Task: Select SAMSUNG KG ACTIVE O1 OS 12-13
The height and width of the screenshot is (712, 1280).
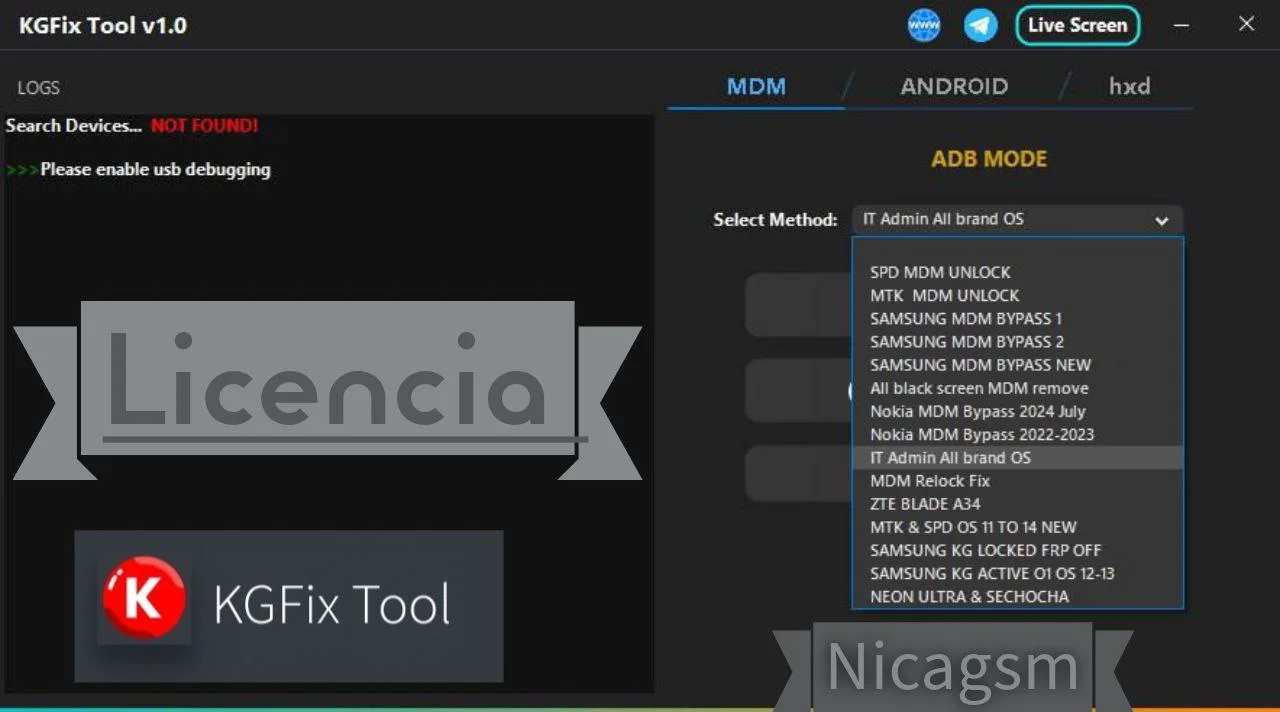Action: pyautogui.click(x=1017, y=573)
